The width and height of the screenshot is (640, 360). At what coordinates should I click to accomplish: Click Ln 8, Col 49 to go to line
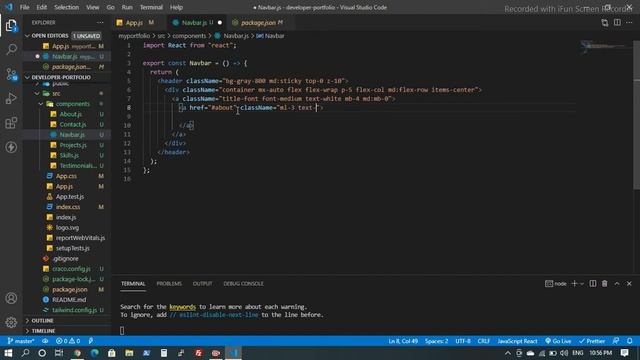(403, 341)
